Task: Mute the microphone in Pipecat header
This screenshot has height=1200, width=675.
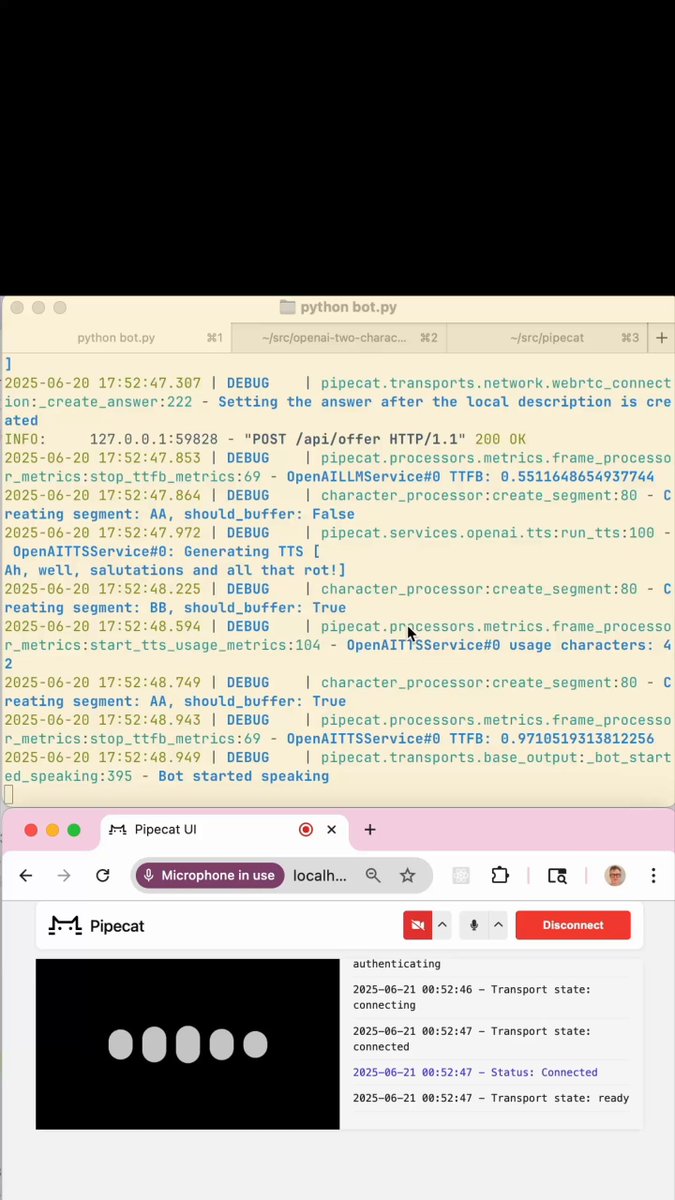Action: [x=474, y=925]
